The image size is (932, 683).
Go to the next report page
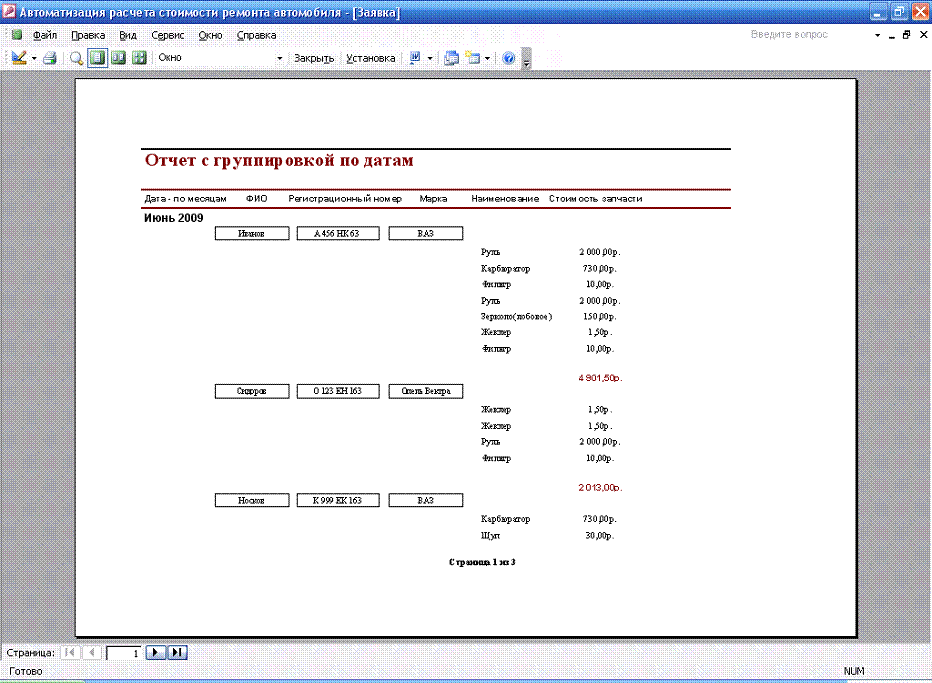point(156,653)
